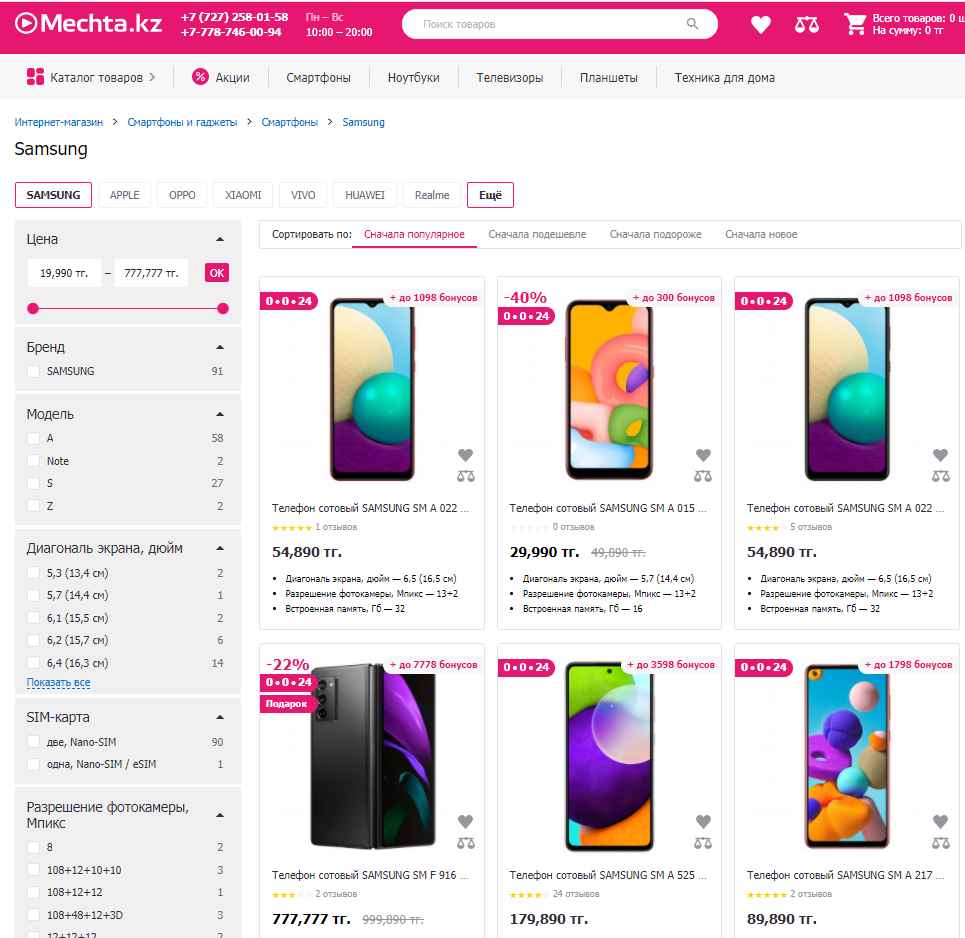This screenshot has width=965, height=938.
Task: Add SM A 525 phone to favorites
Action: [703, 821]
